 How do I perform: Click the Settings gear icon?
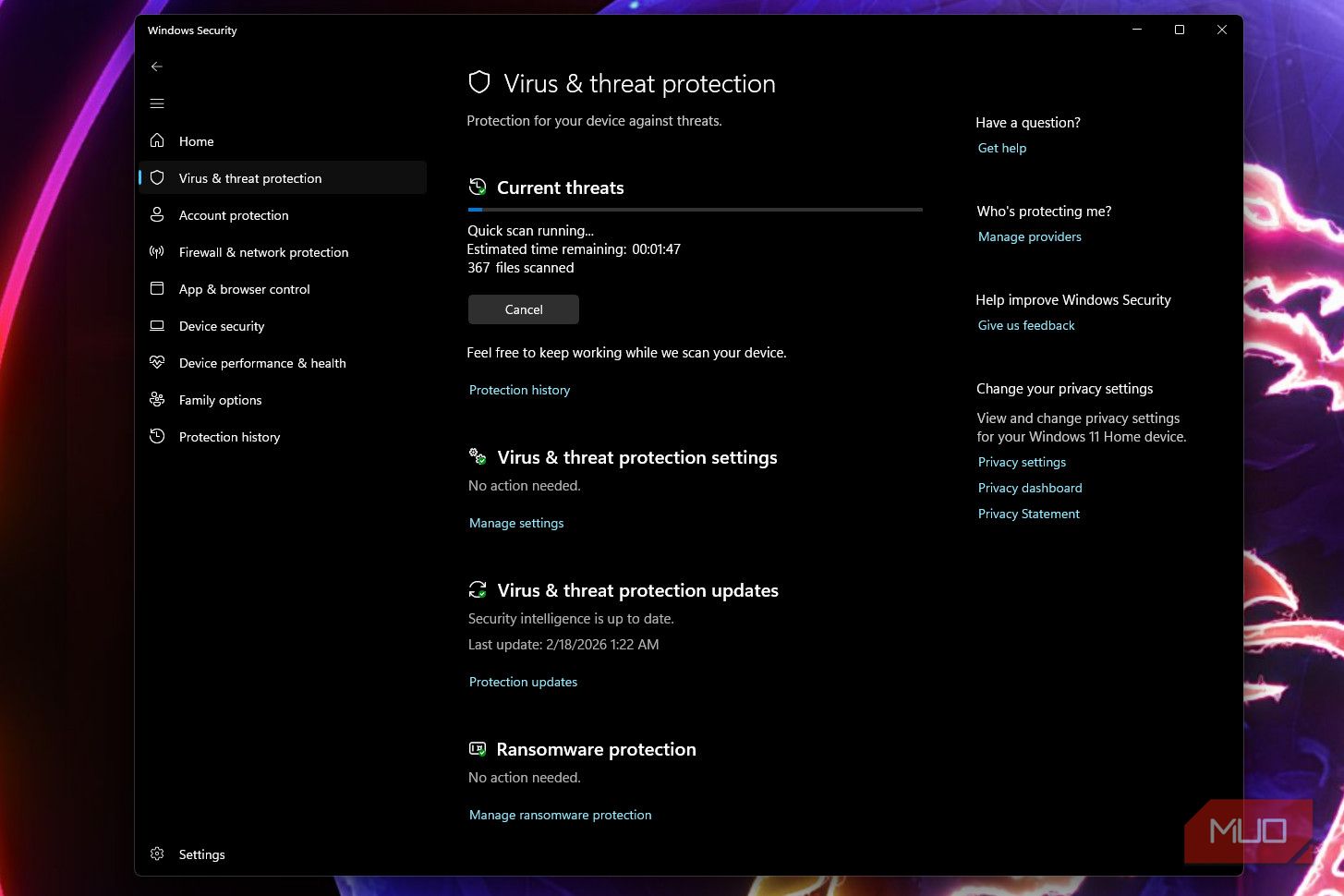point(157,854)
